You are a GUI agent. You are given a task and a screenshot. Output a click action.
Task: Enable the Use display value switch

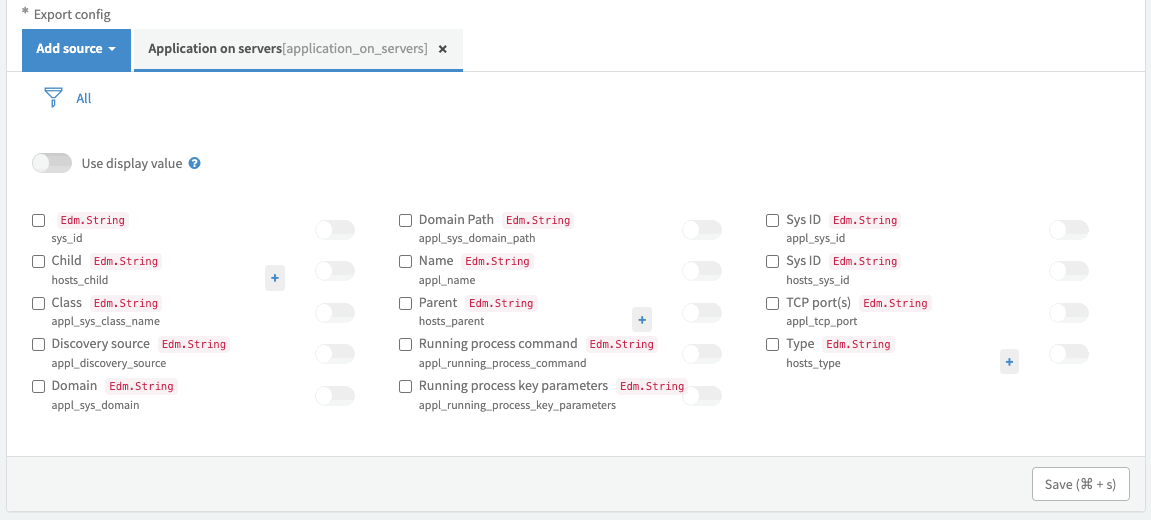point(52,163)
